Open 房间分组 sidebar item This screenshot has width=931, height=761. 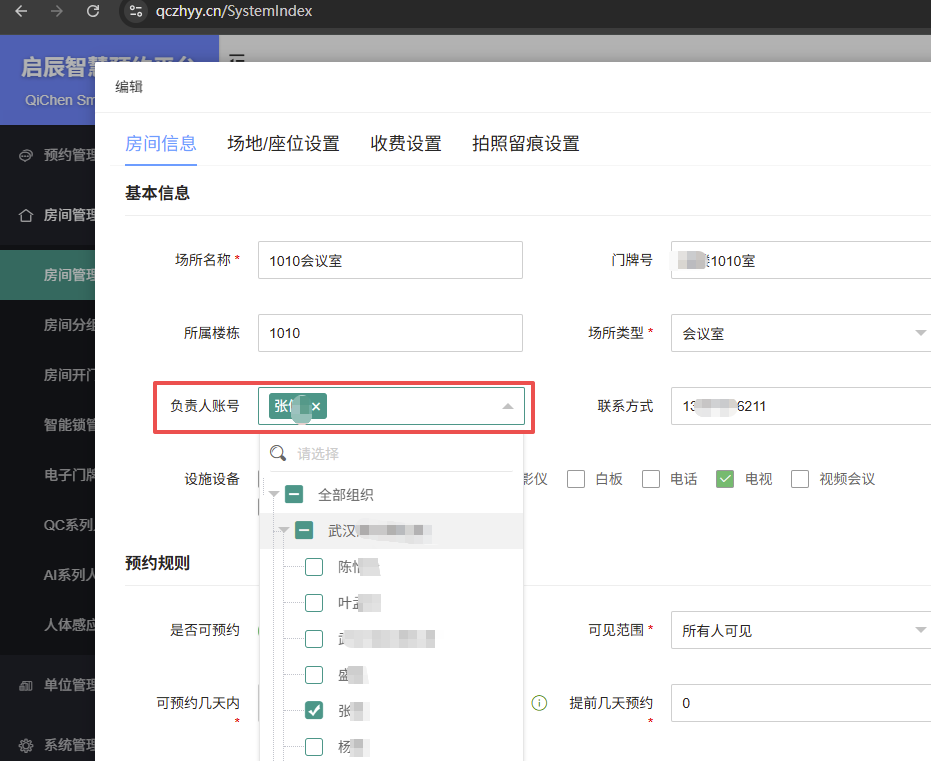point(48,325)
